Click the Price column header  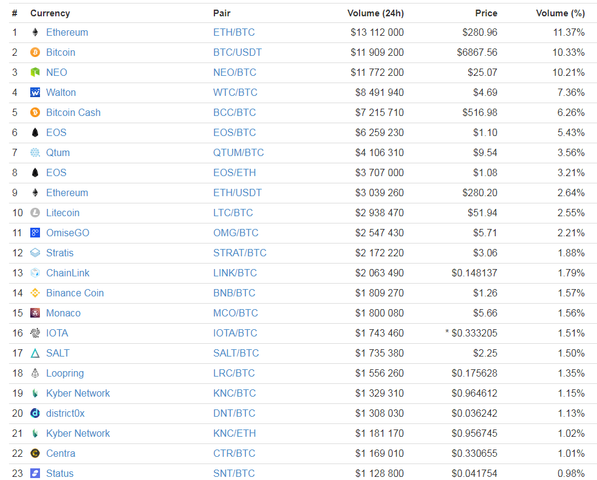pos(486,13)
